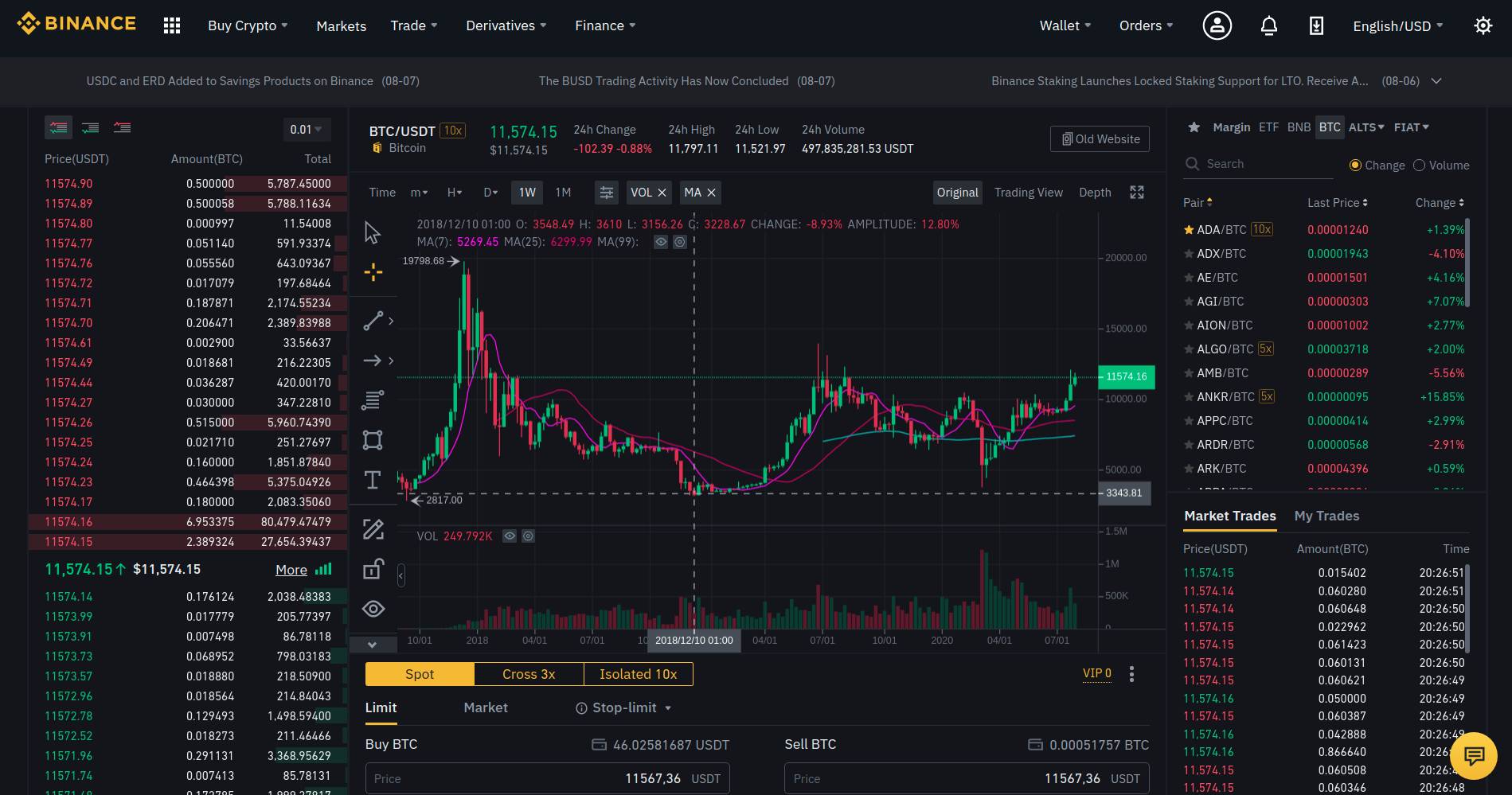Viewport: 1512px width, 795px height.
Task: Select the Volume radio option
Action: click(1419, 166)
